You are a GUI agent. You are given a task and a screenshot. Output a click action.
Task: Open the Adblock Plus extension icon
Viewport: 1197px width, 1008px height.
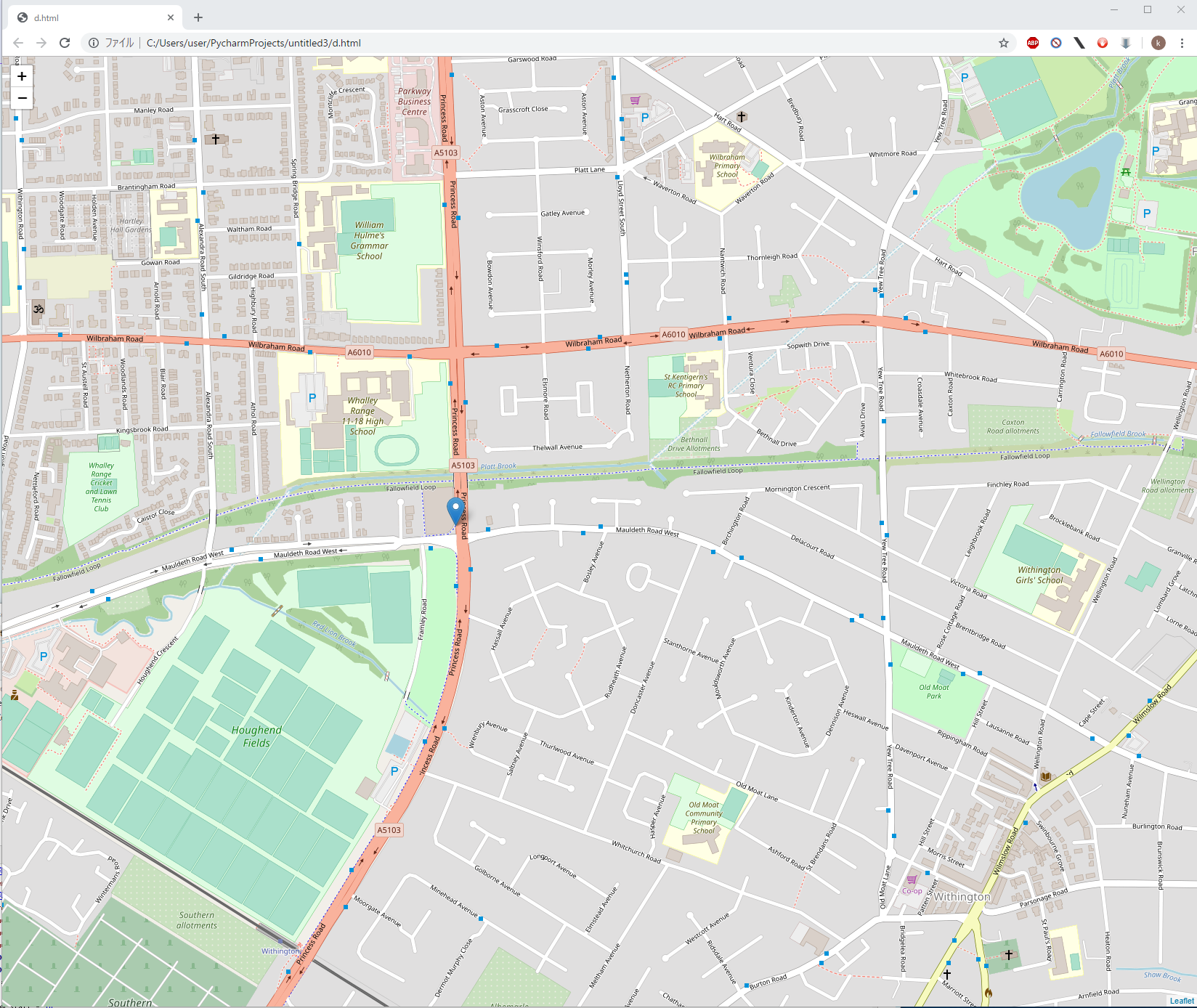(x=1032, y=43)
